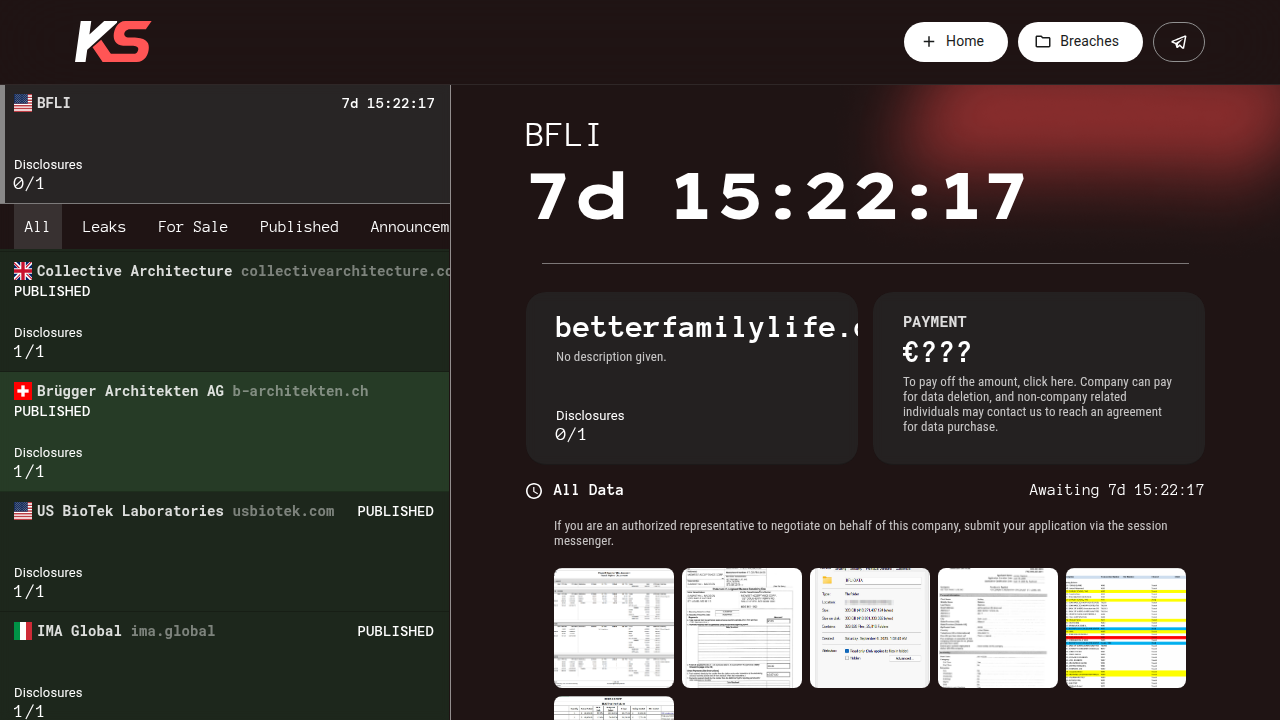Open the fourth document thumbnail
The image size is (1280, 720).
pos(998,628)
